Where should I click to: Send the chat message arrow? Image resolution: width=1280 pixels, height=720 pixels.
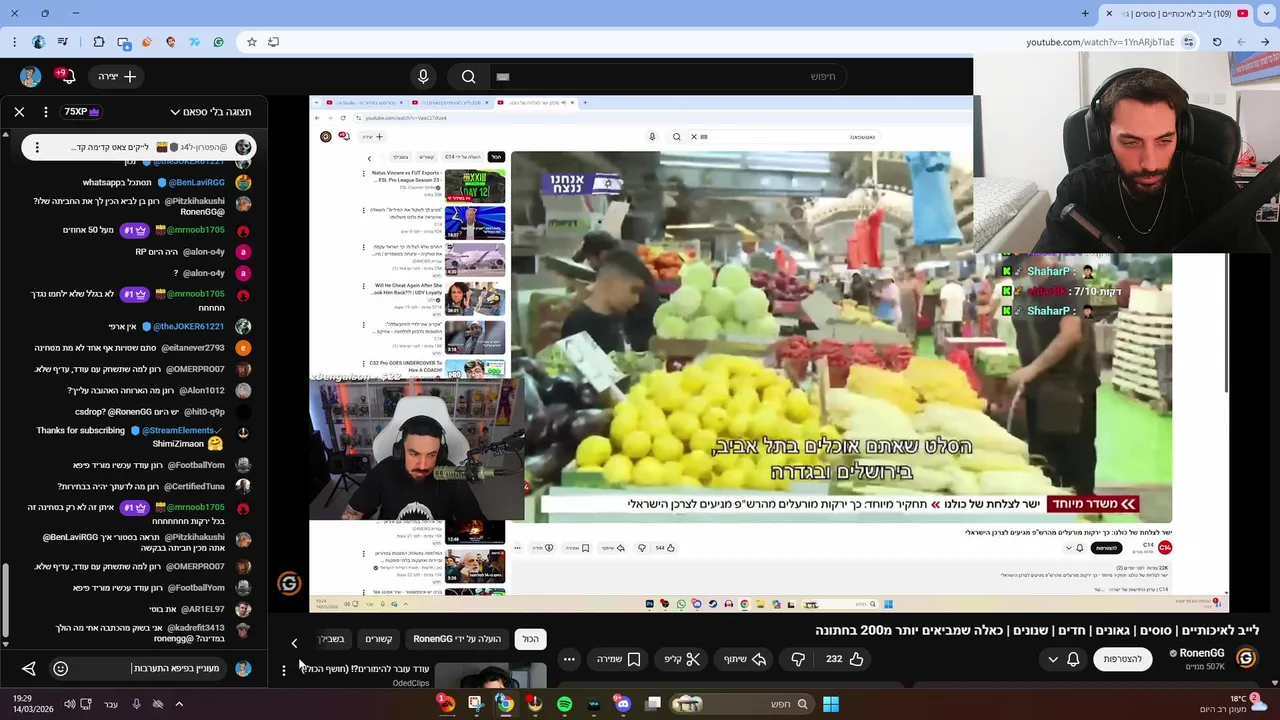click(x=28, y=668)
